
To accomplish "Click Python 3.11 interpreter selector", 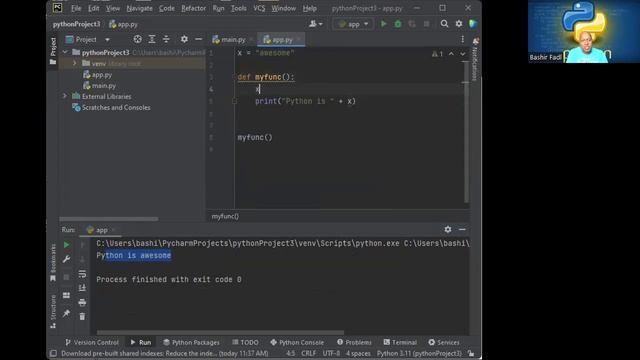I will coord(419,353).
